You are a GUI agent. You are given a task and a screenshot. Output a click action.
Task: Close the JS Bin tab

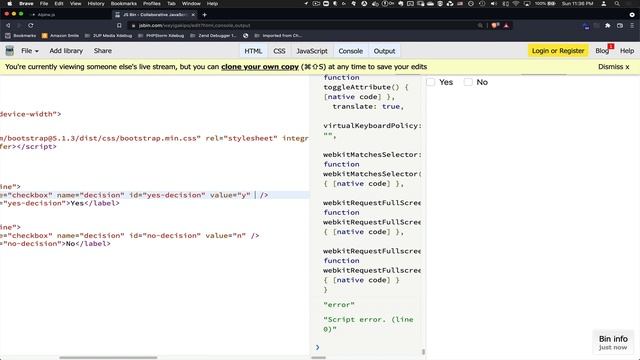(x=193, y=15)
